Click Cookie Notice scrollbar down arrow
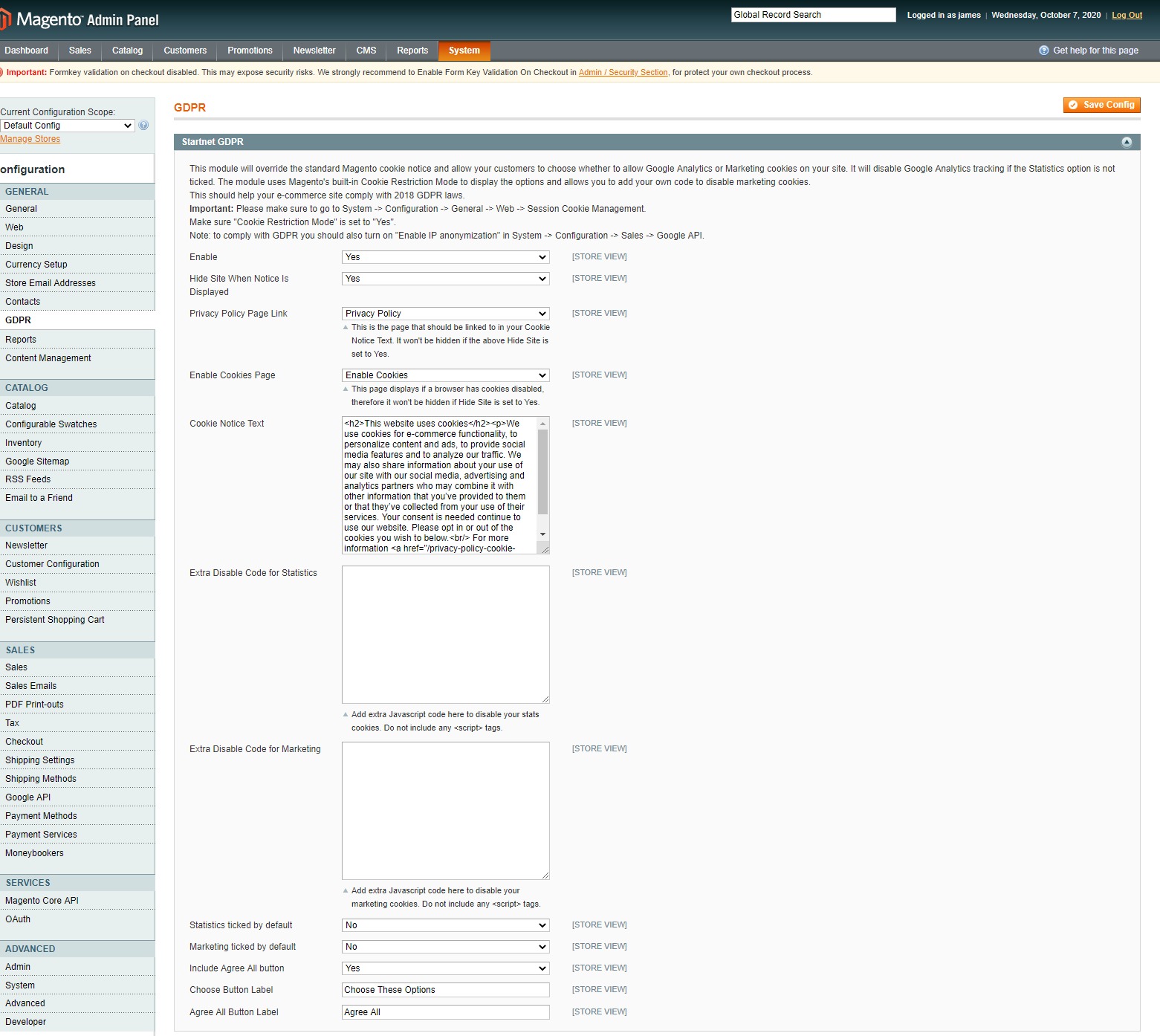Image resolution: width=1160 pixels, height=1036 pixels. point(542,534)
